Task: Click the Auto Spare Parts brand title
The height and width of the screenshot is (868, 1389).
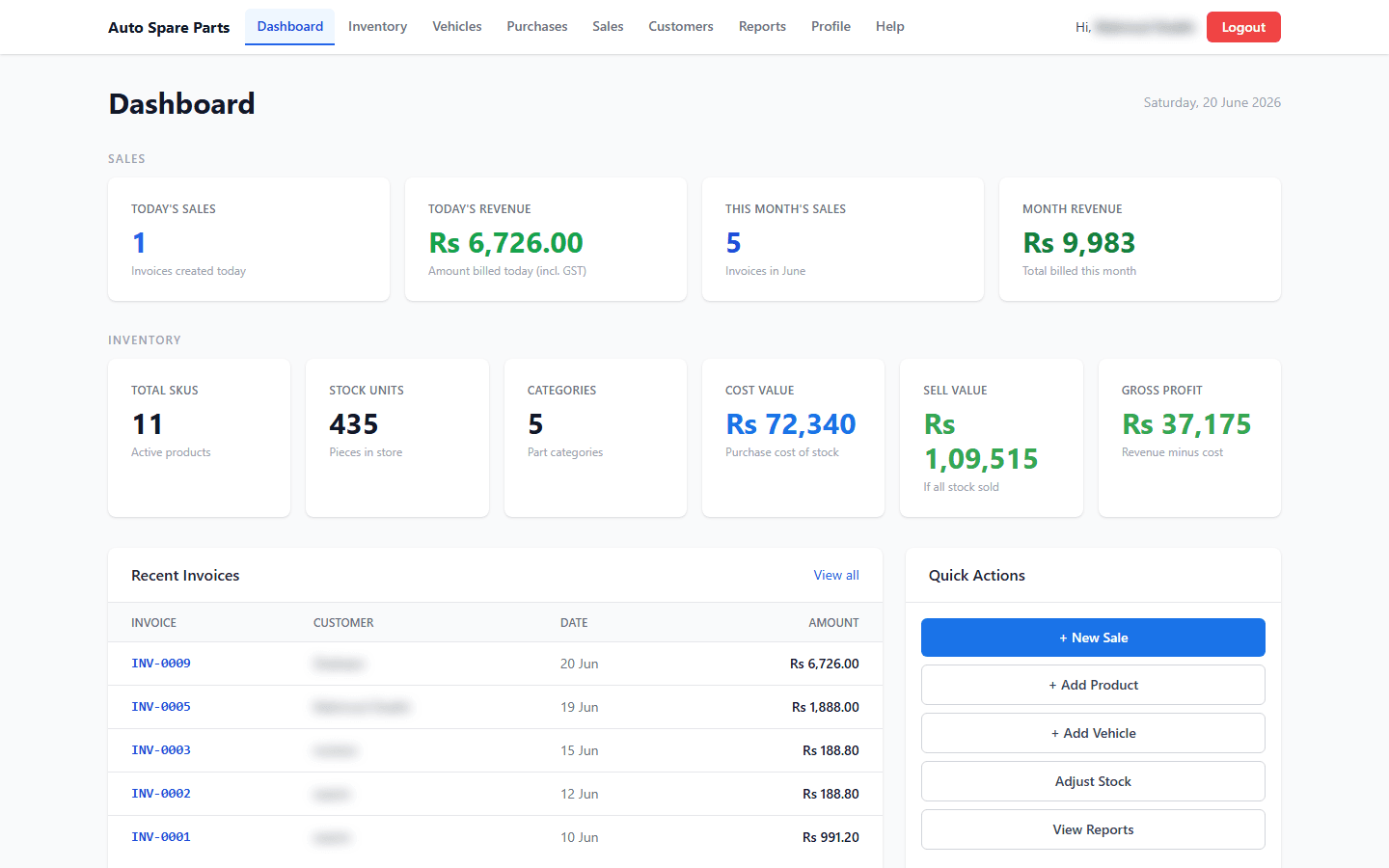Action: click(169, 27)
